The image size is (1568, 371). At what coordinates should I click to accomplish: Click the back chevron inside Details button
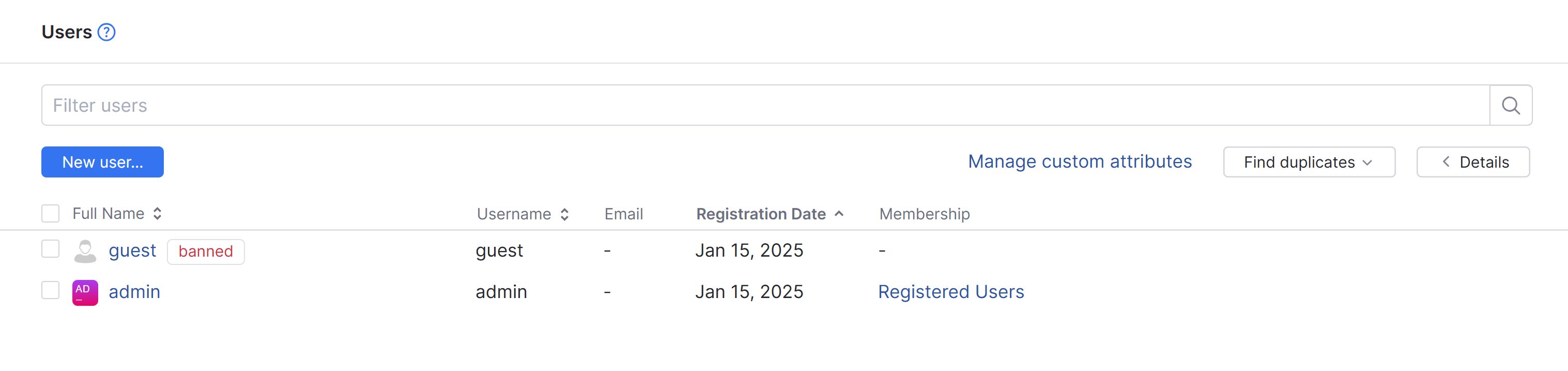(1446, 161)
